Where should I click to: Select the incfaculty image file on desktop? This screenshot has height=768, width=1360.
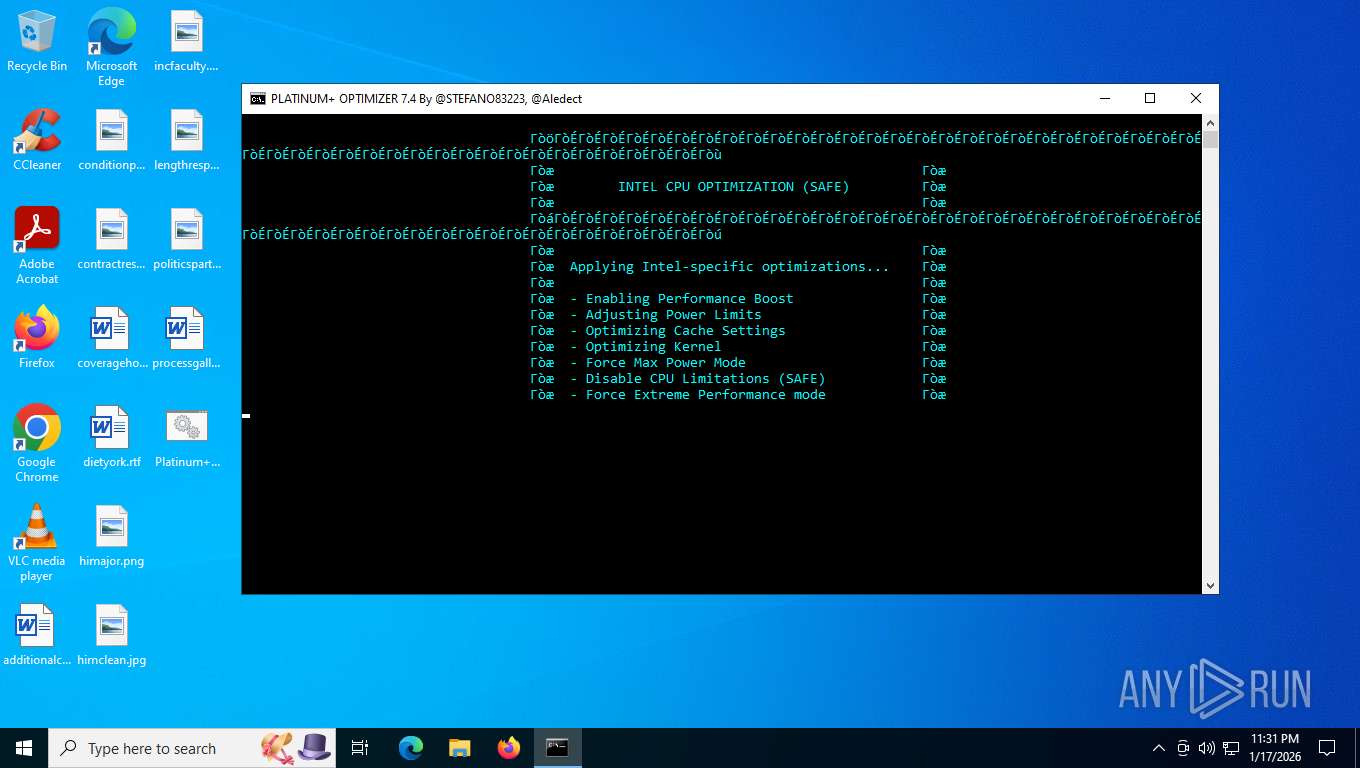point(186,41)
